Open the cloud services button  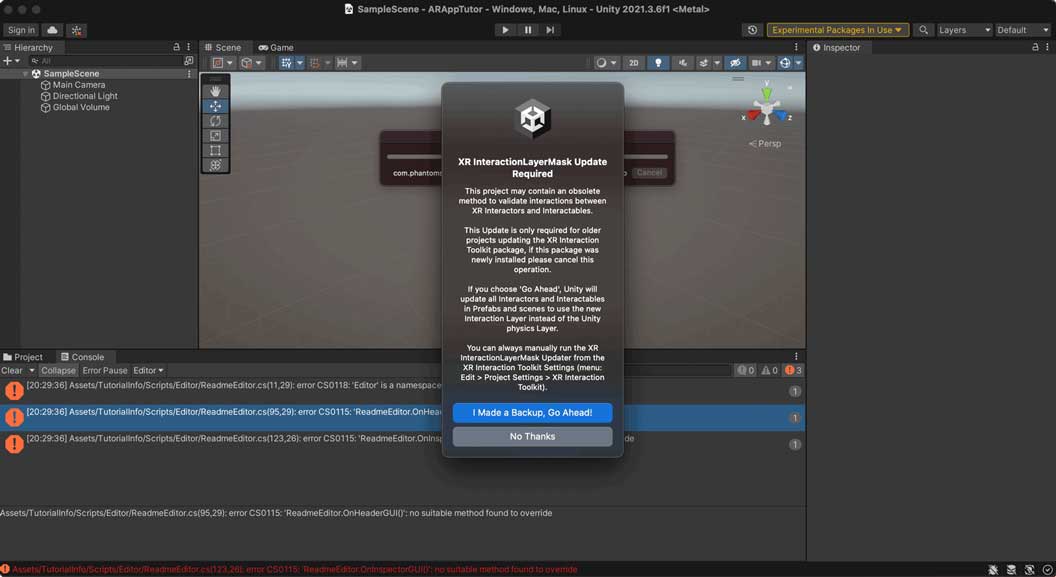click(52, 30)
